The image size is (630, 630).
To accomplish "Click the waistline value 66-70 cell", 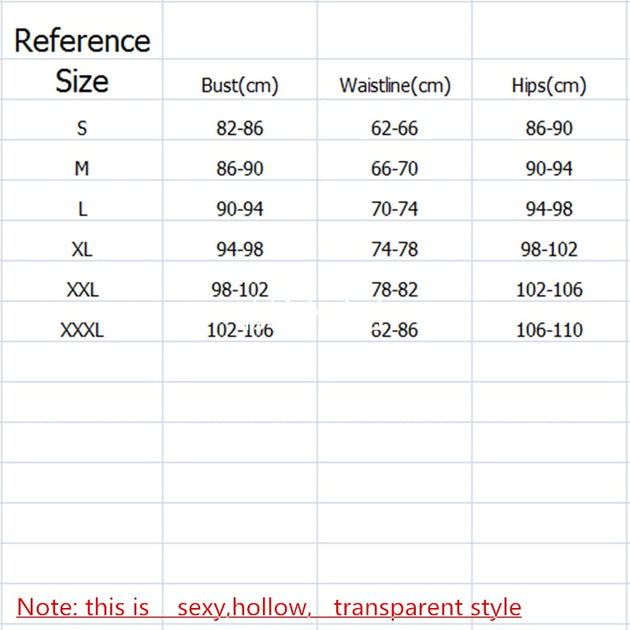I will 395,169.
